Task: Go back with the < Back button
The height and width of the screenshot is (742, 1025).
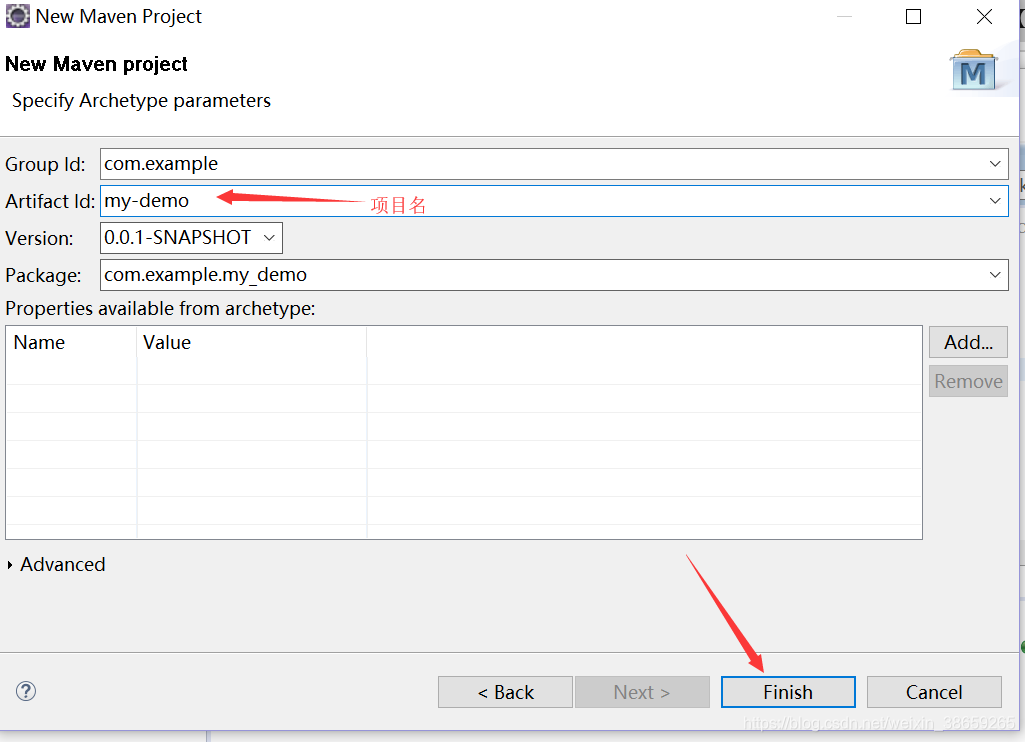Action: click(x=505, y=692)
